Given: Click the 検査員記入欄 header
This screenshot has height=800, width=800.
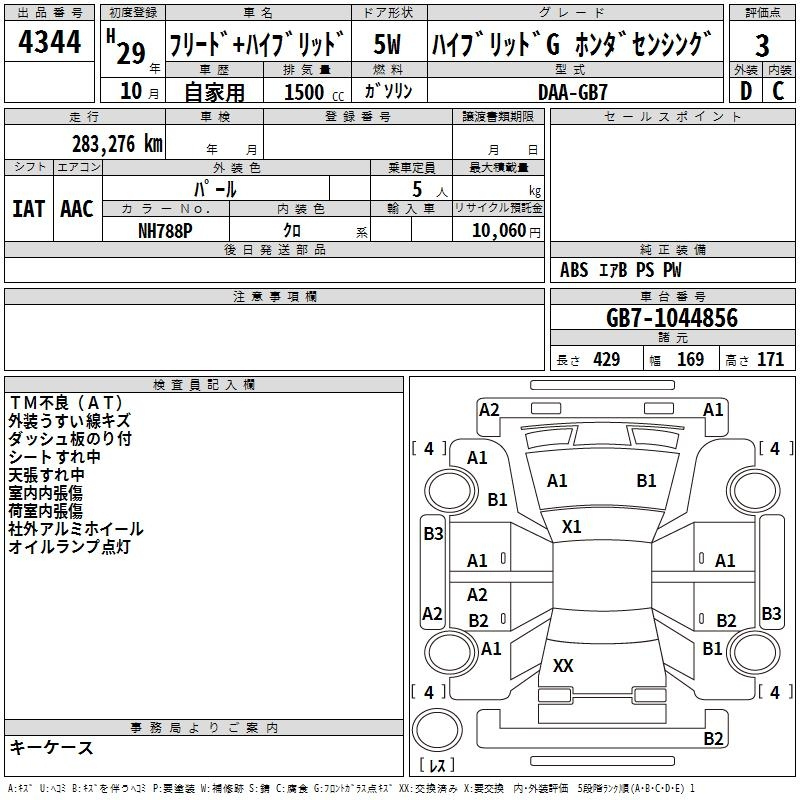Looking at the screenshot, I should tap(204, 385).
